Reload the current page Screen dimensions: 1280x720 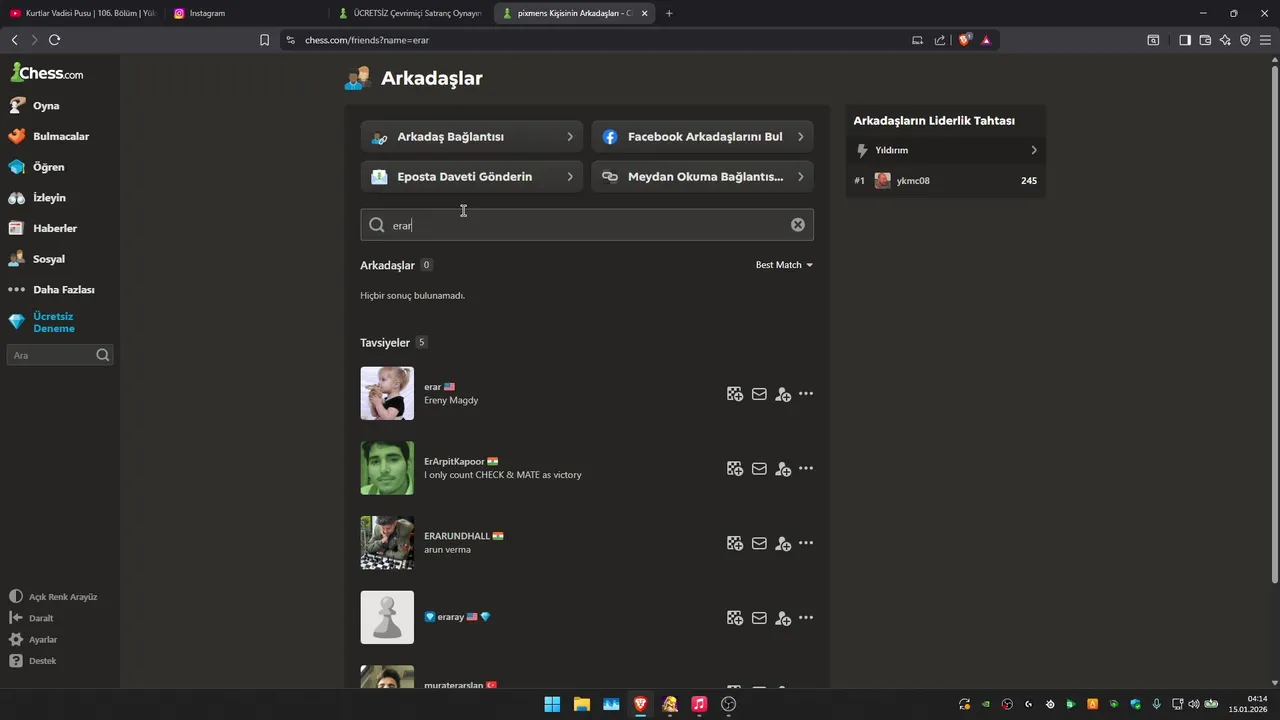point(54,40)
